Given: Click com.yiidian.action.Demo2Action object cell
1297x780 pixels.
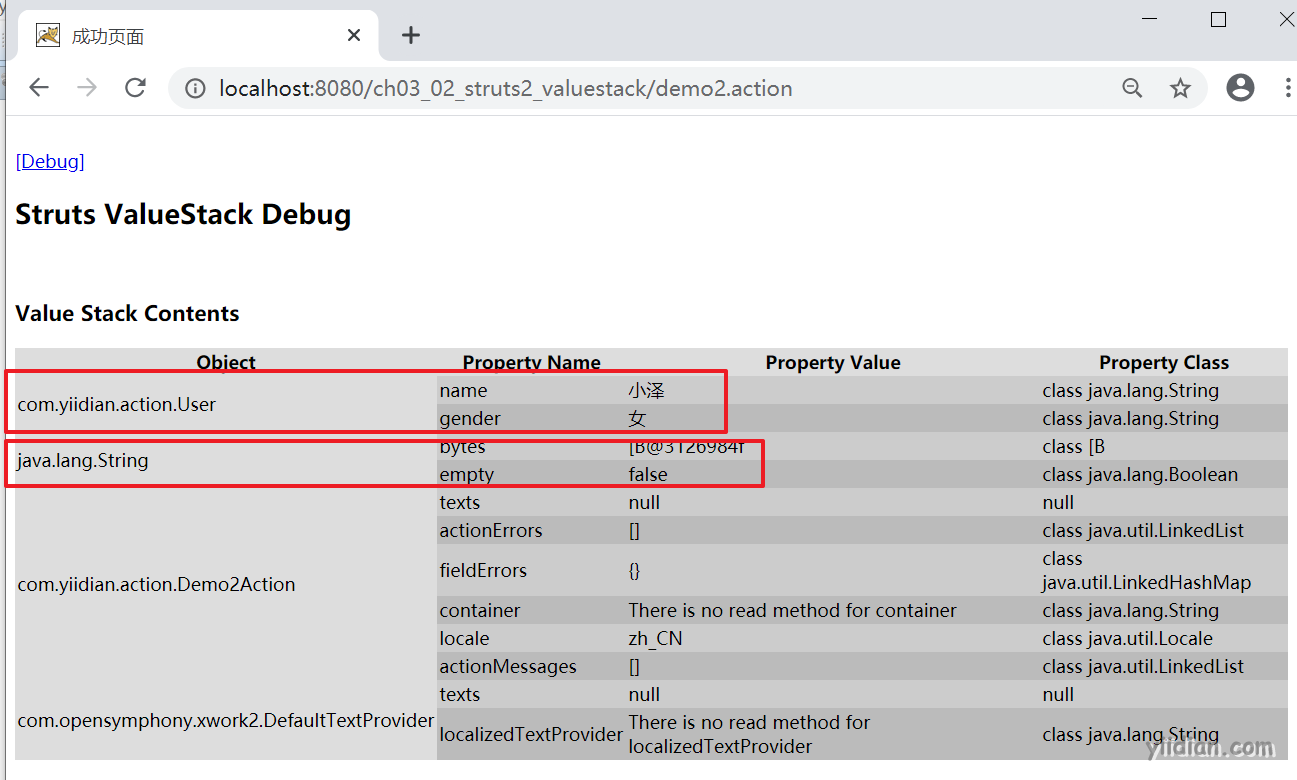Looking at the screenshot, I should 226,584.
